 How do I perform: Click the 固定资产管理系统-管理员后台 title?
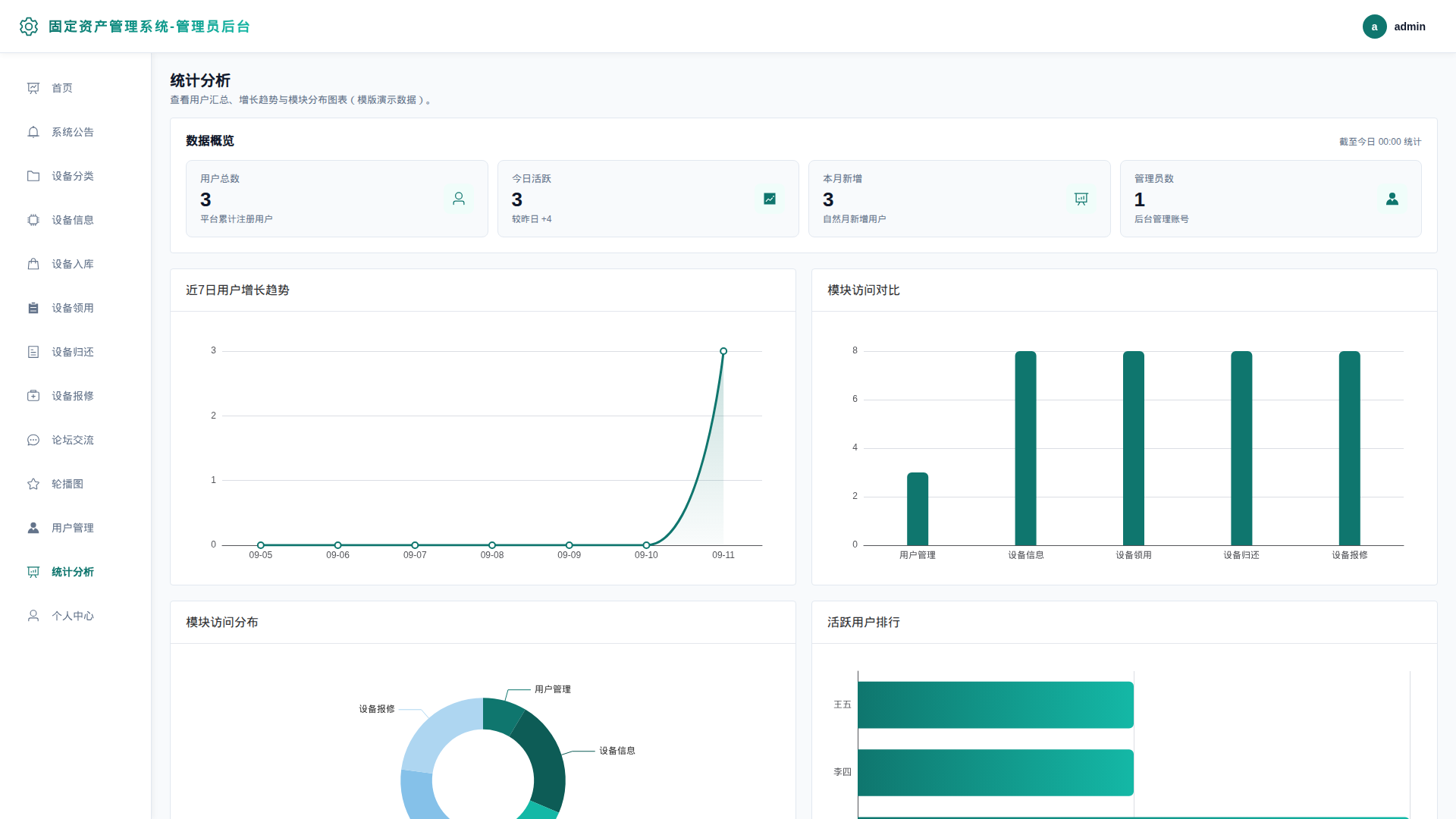tap(149, 27)
